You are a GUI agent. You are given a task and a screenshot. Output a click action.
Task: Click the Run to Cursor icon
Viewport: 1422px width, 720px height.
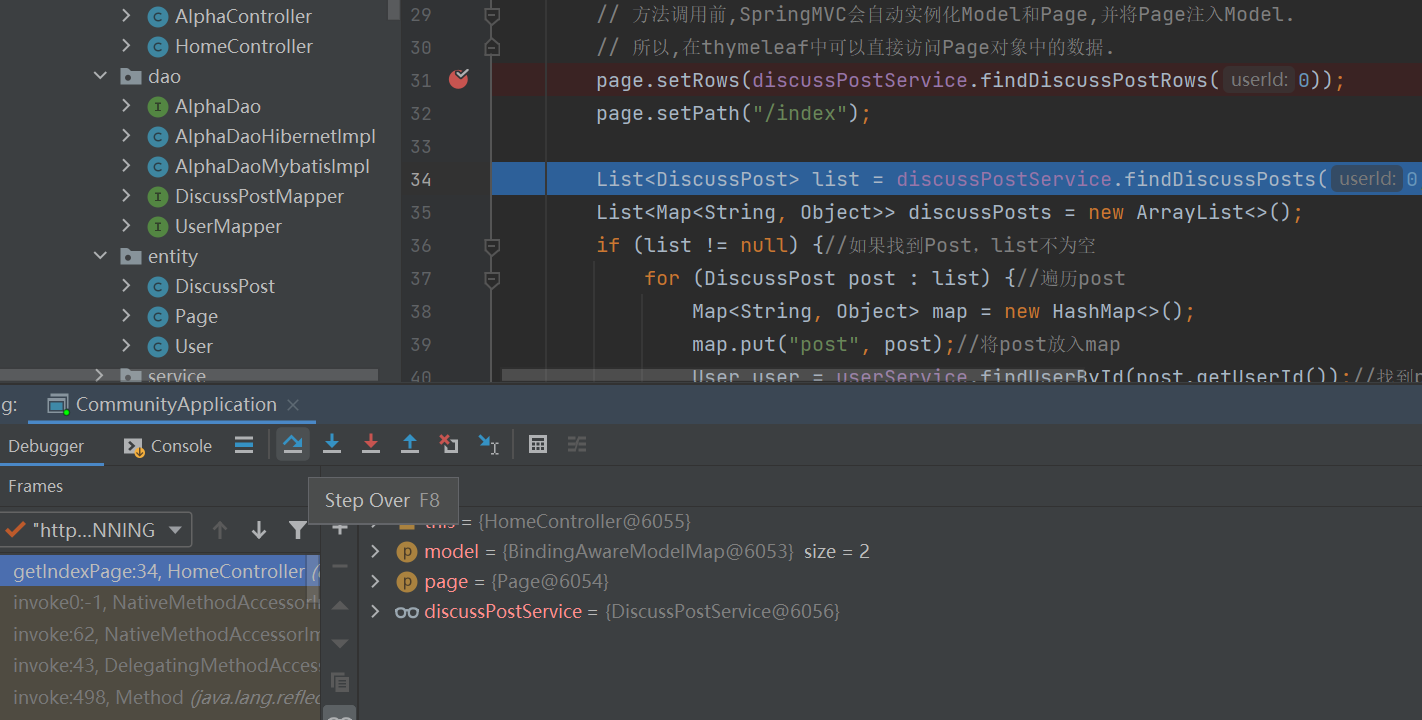(x=488, y=445)
